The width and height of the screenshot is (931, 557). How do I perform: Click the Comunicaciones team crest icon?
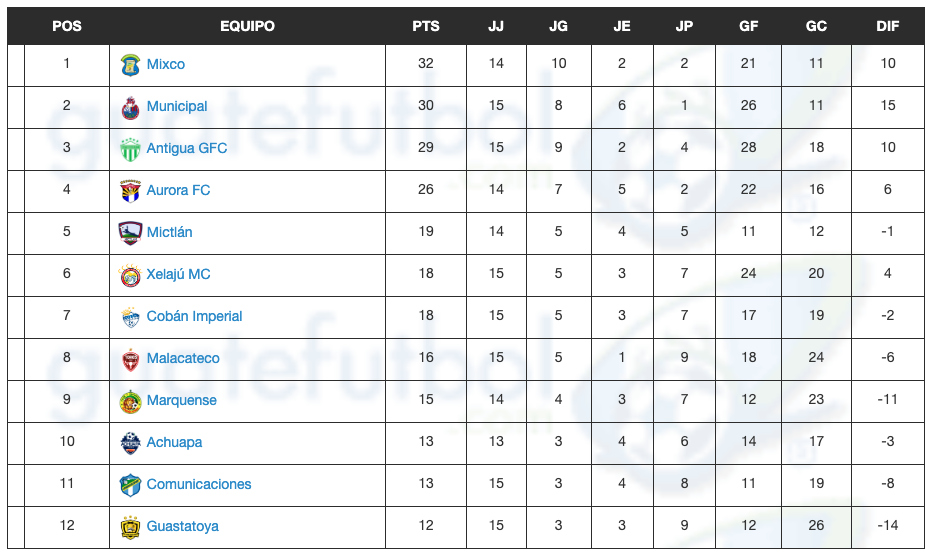[130, 484]
